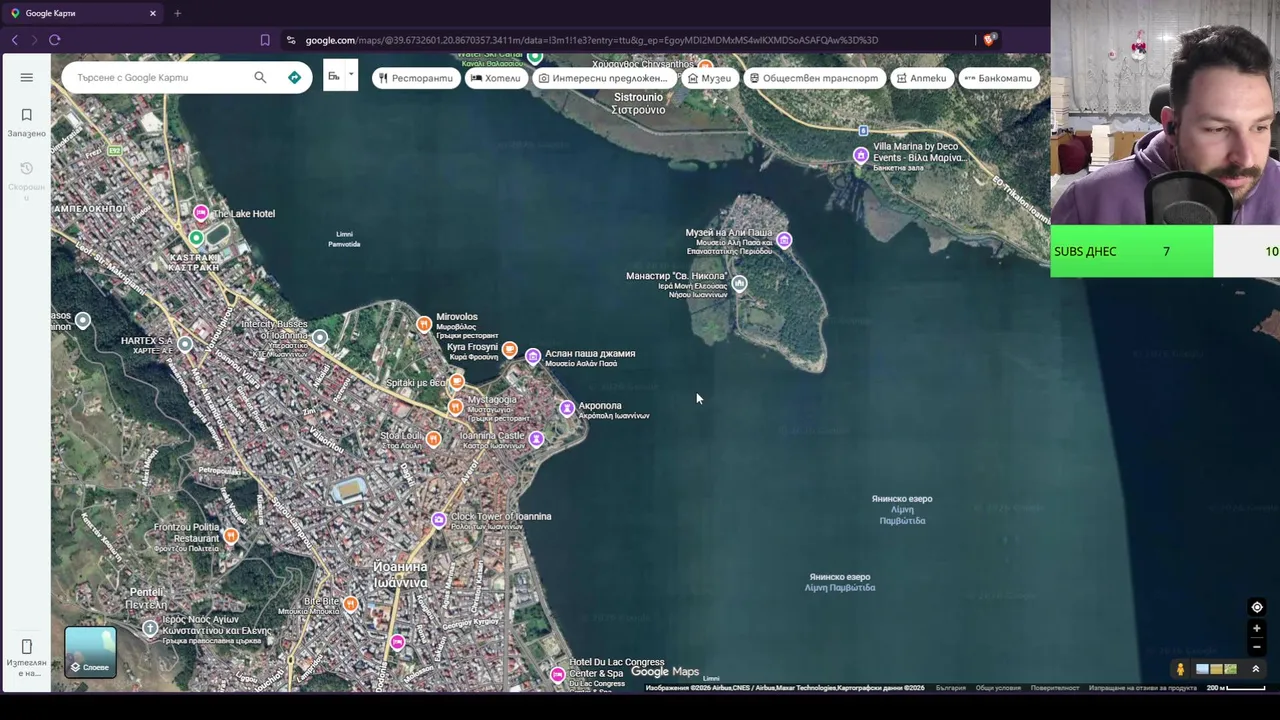Click the Sistrounio place label
This screenshot has width=1280, height=720.
[x=638, y=103]
